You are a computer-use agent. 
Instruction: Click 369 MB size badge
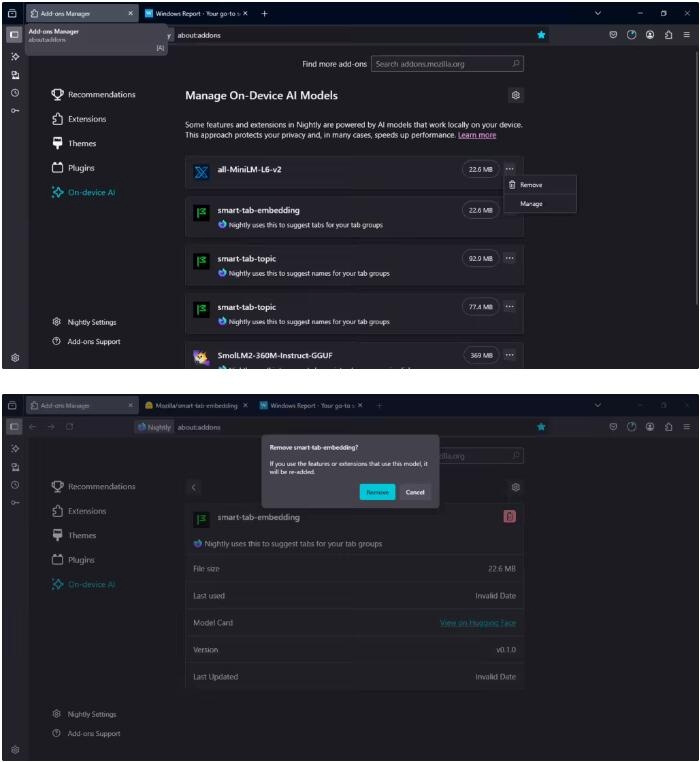click(481, 355)
